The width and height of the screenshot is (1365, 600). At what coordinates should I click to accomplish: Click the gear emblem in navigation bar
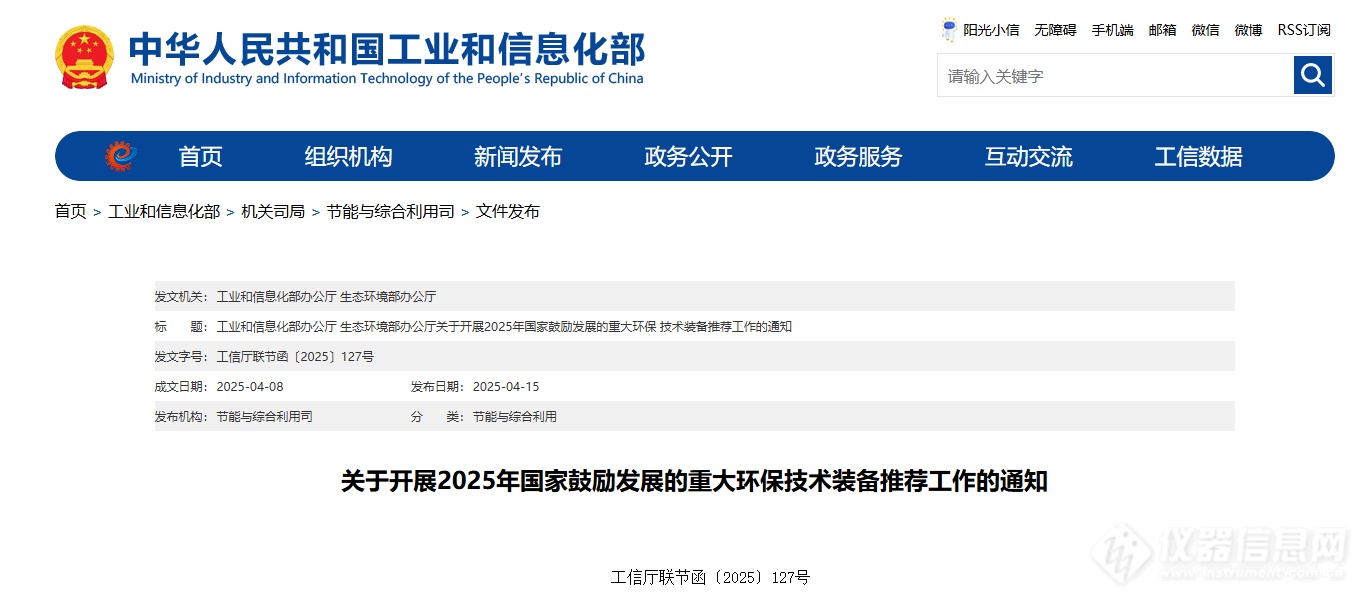pyautogui.click(x=120, y=156)
